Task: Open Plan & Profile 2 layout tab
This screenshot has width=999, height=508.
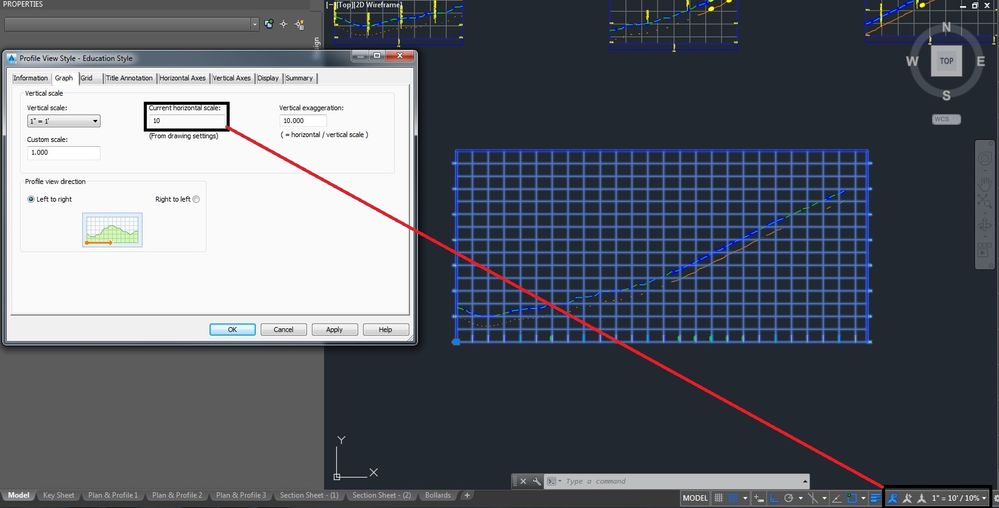Action: (x=176, y=495)
